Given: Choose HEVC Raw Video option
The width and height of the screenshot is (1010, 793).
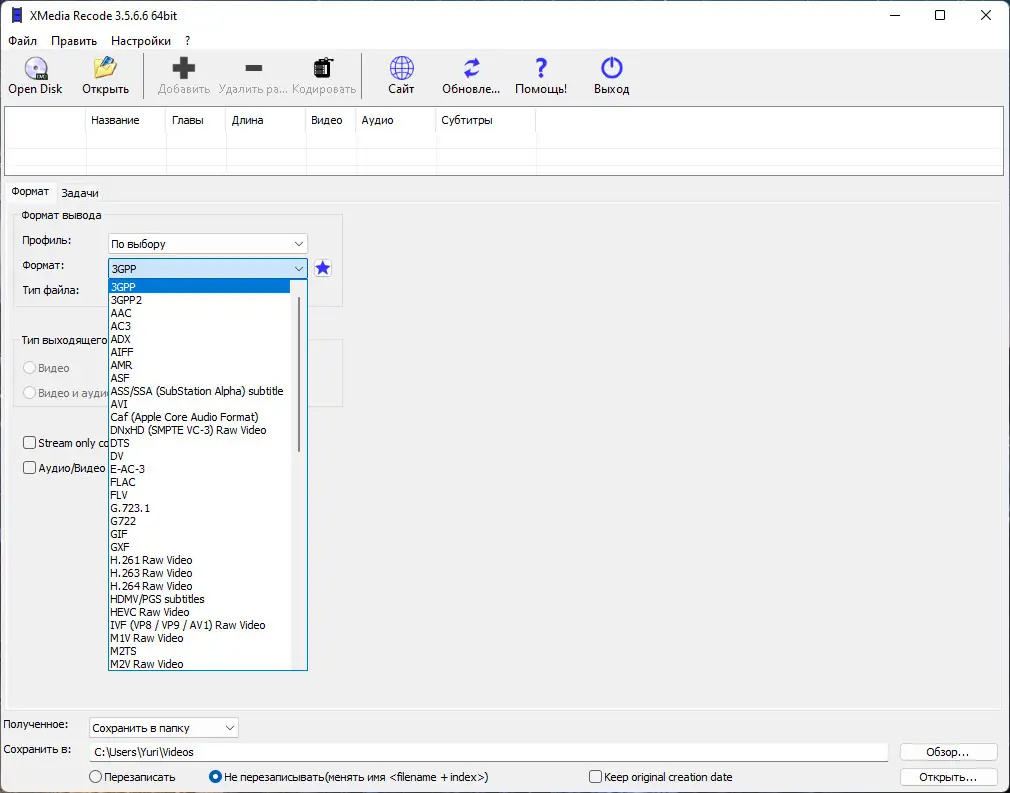Looking at the screenshot, I should point(200,612).
